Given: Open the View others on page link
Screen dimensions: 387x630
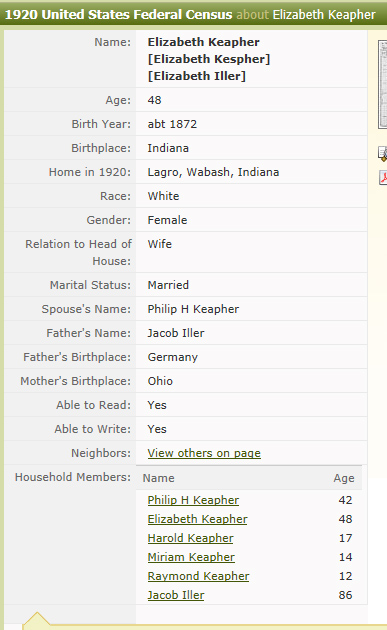Looking at the screenshot, I should [x=204, y=453].
